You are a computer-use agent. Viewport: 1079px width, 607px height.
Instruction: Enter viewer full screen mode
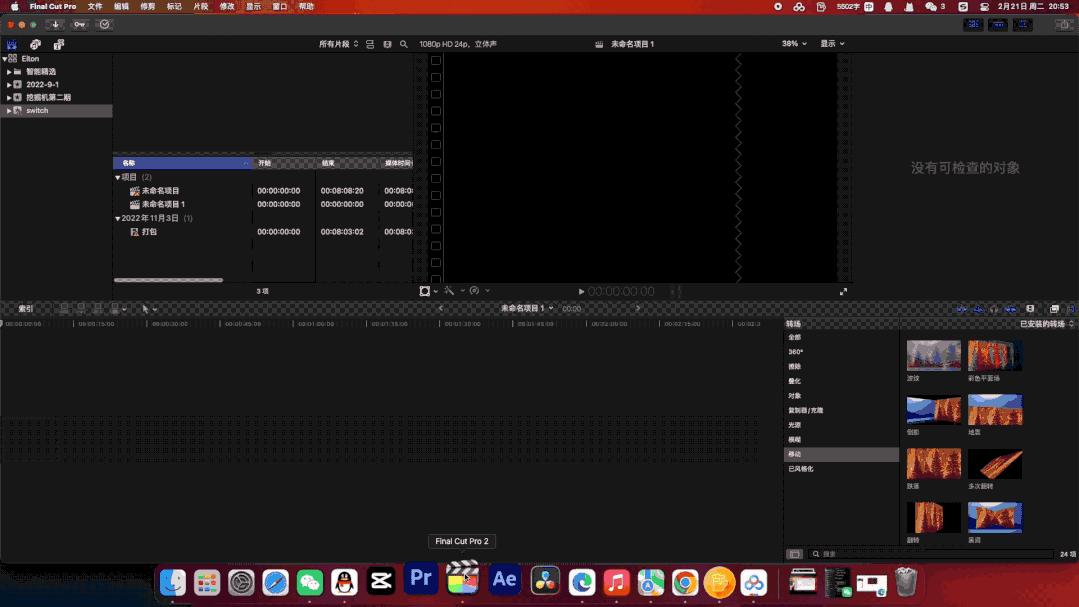(x=843, y=291)
